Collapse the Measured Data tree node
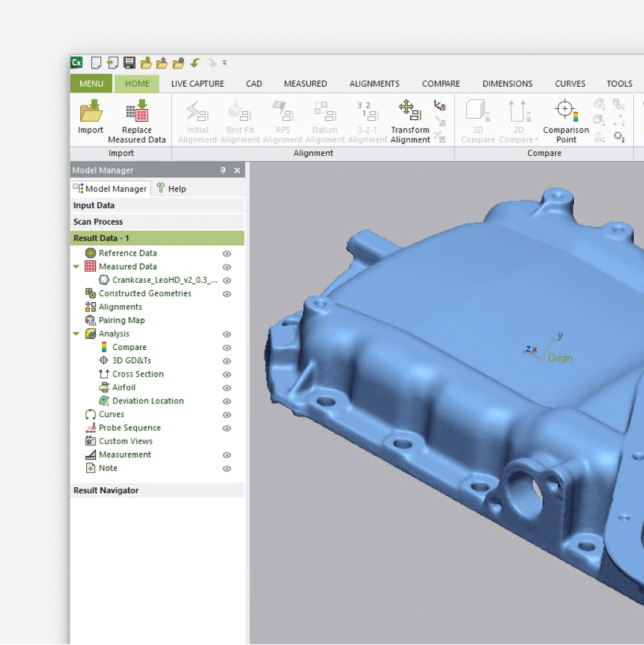 [77, 267]
